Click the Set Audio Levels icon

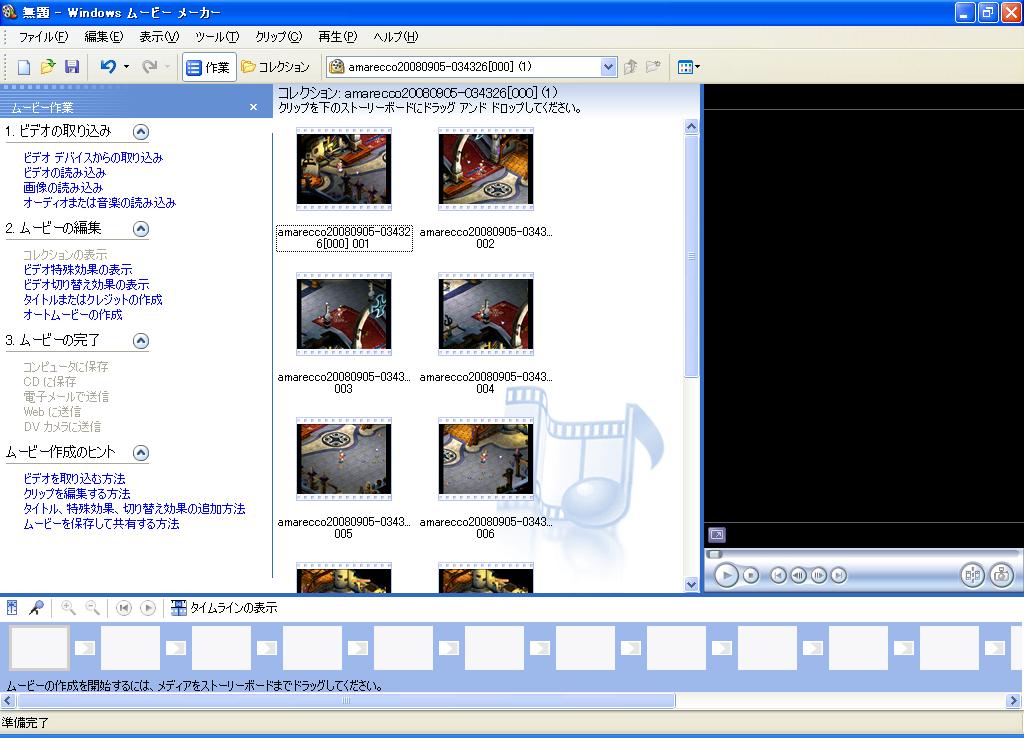pyautogui.click(x=12, y=608)
